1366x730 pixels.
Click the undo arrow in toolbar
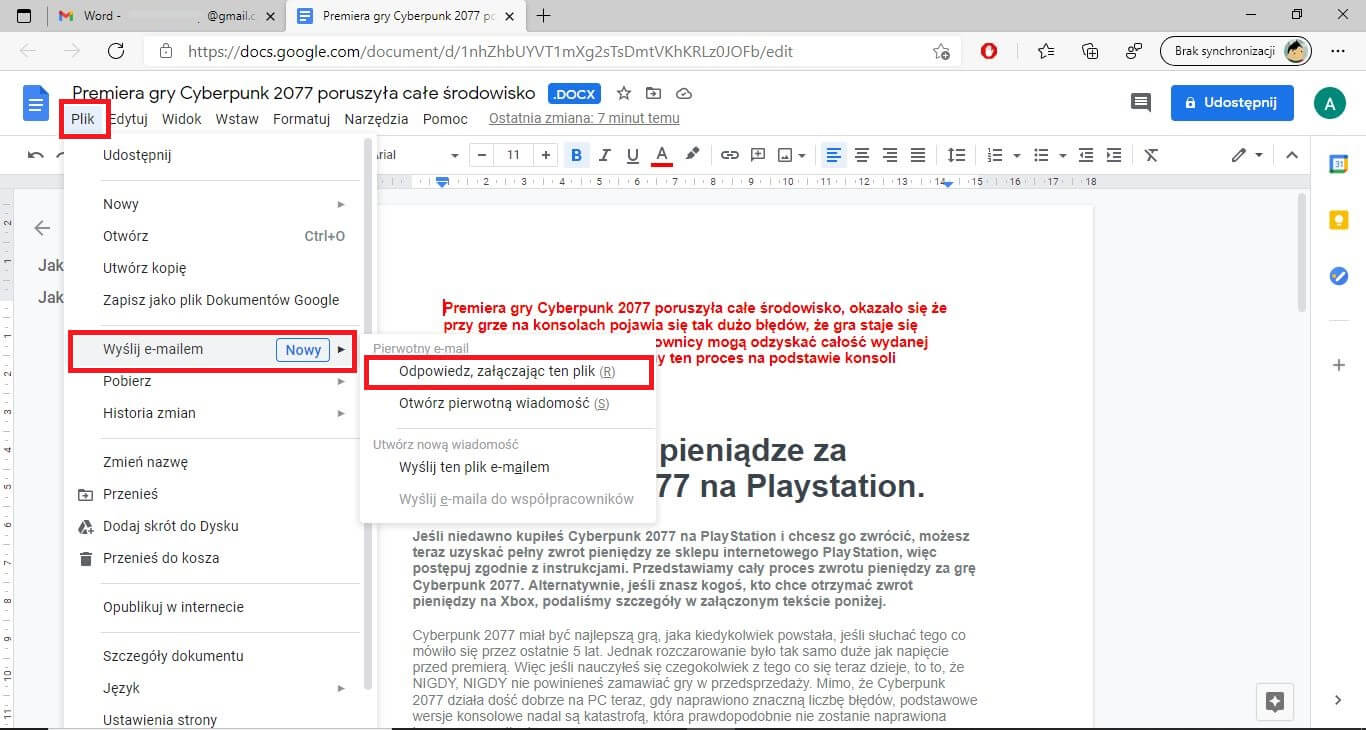pyautogui.click(x=36, y=155)
